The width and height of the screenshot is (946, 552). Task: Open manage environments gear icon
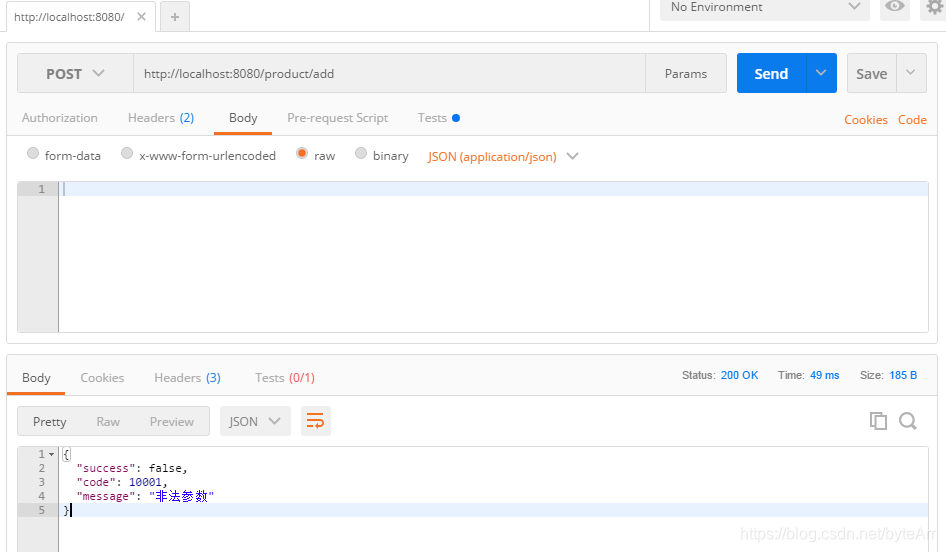point(934,7)
